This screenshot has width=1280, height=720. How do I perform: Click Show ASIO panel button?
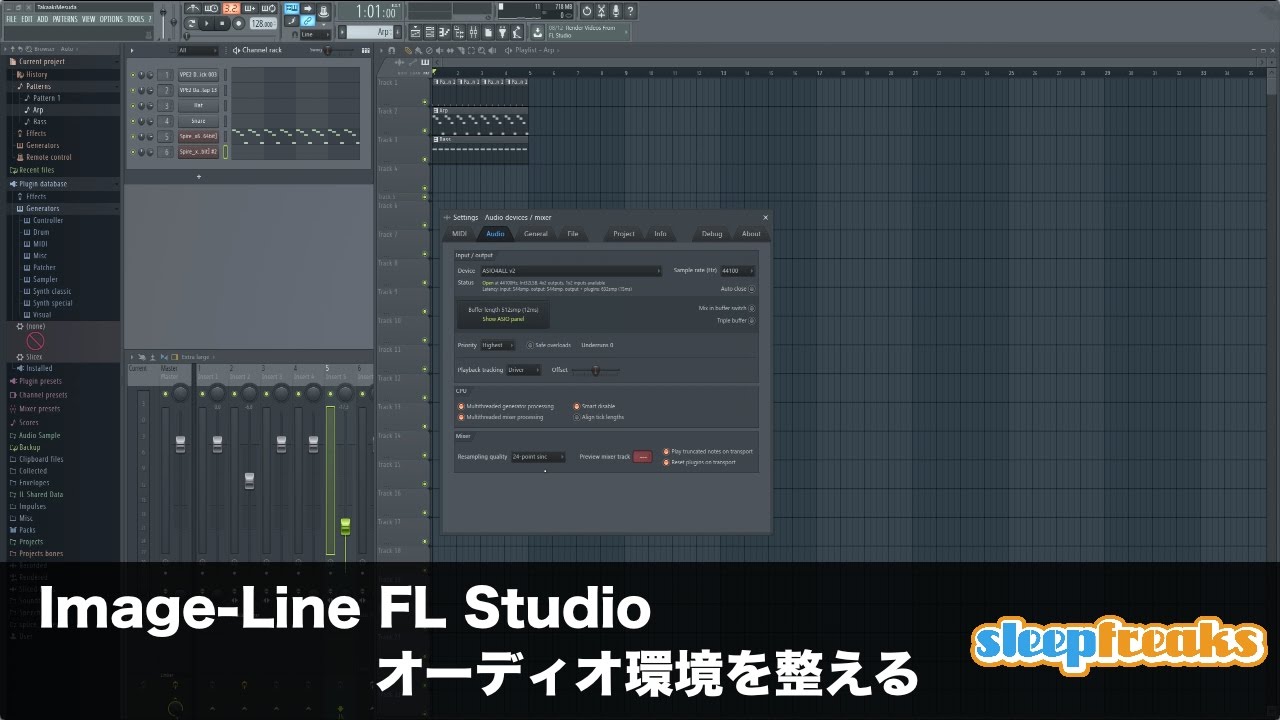(x=503, y=319)
